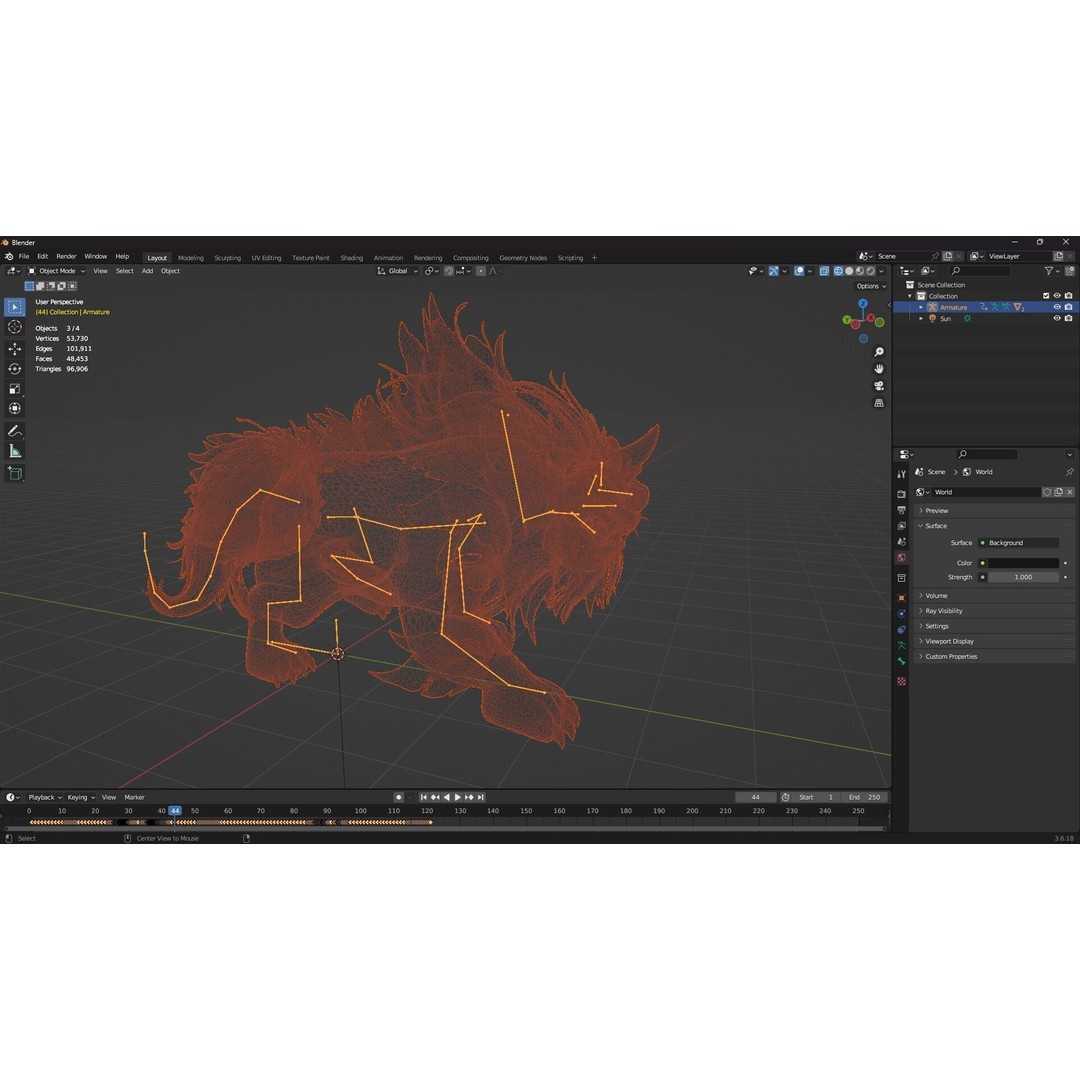The width and height of the screenshot is (1080, 1080).
Task: Open Object Constraints properties tab
Action: 901,630
